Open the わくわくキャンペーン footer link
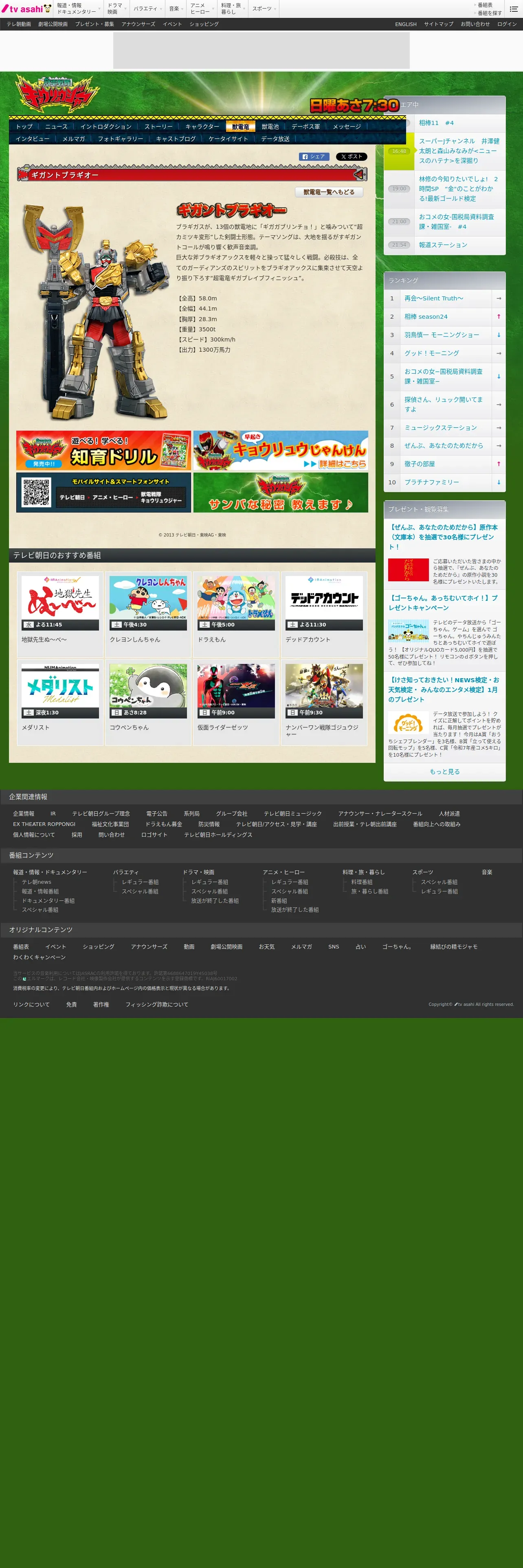Image resolution: width=523 pixels, height=1568 pixels. (x=39, y=957)
